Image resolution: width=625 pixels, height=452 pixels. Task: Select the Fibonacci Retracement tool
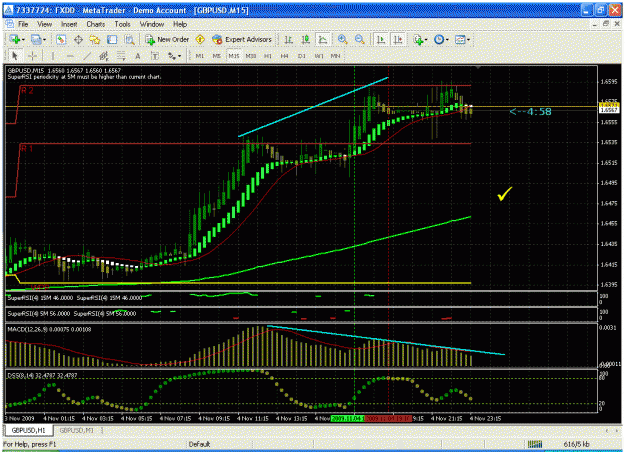pos(121,56)
